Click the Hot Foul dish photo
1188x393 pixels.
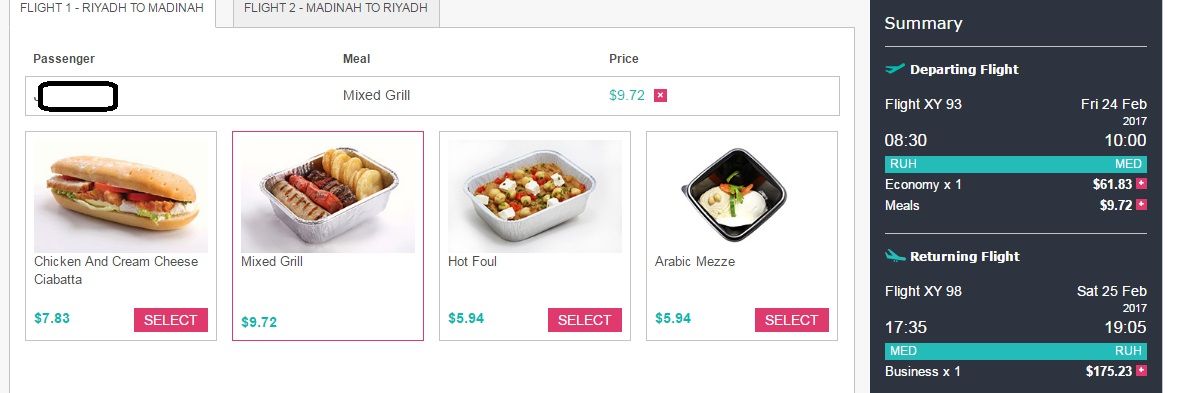click(534, 196)
